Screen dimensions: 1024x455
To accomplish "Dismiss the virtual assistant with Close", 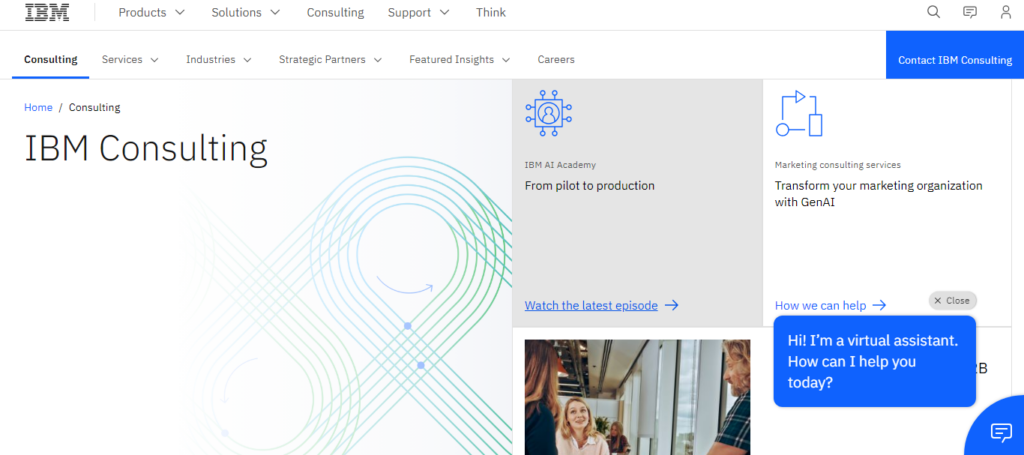I will coord(952,300).
